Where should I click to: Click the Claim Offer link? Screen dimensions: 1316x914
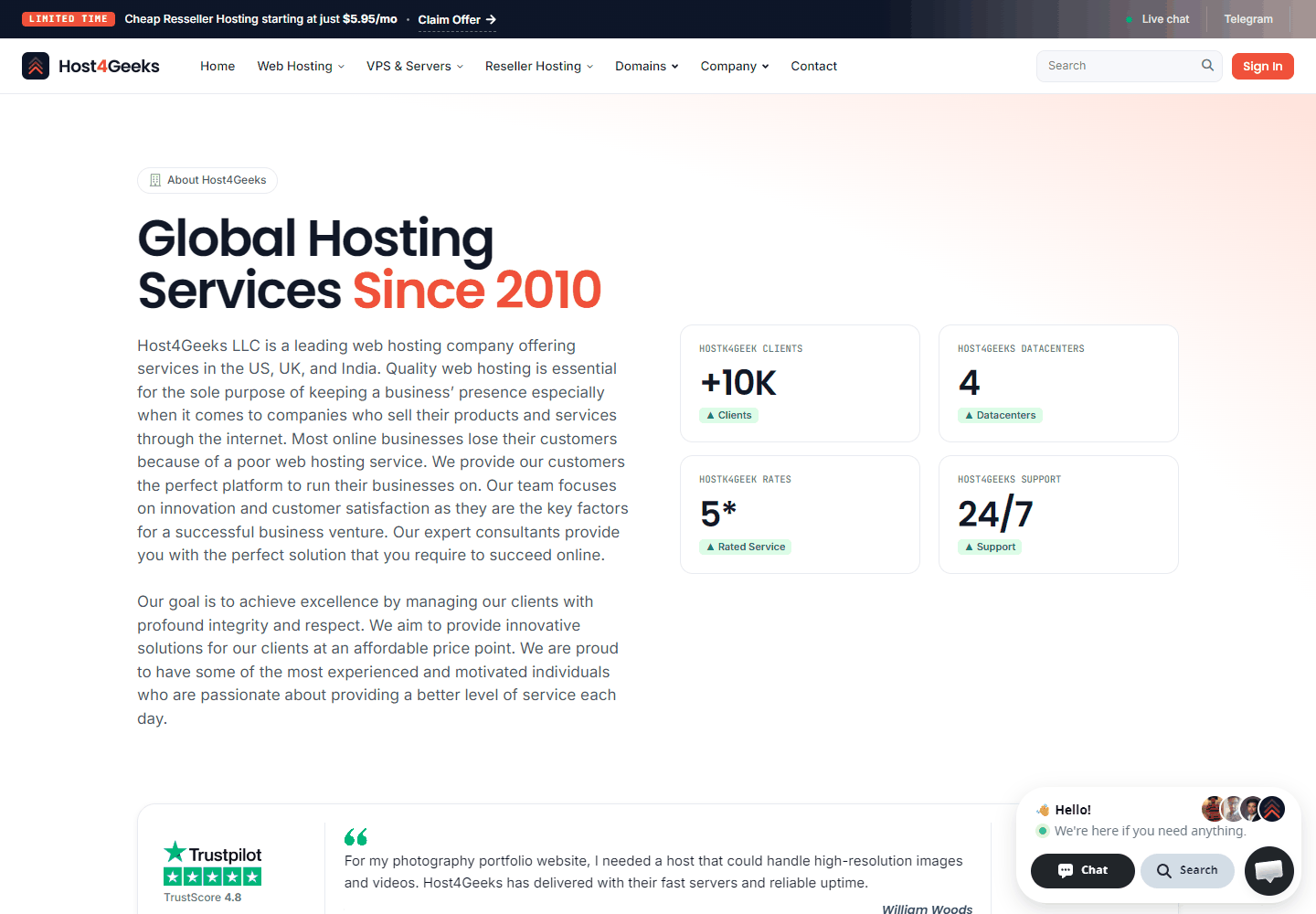point(457,19)
